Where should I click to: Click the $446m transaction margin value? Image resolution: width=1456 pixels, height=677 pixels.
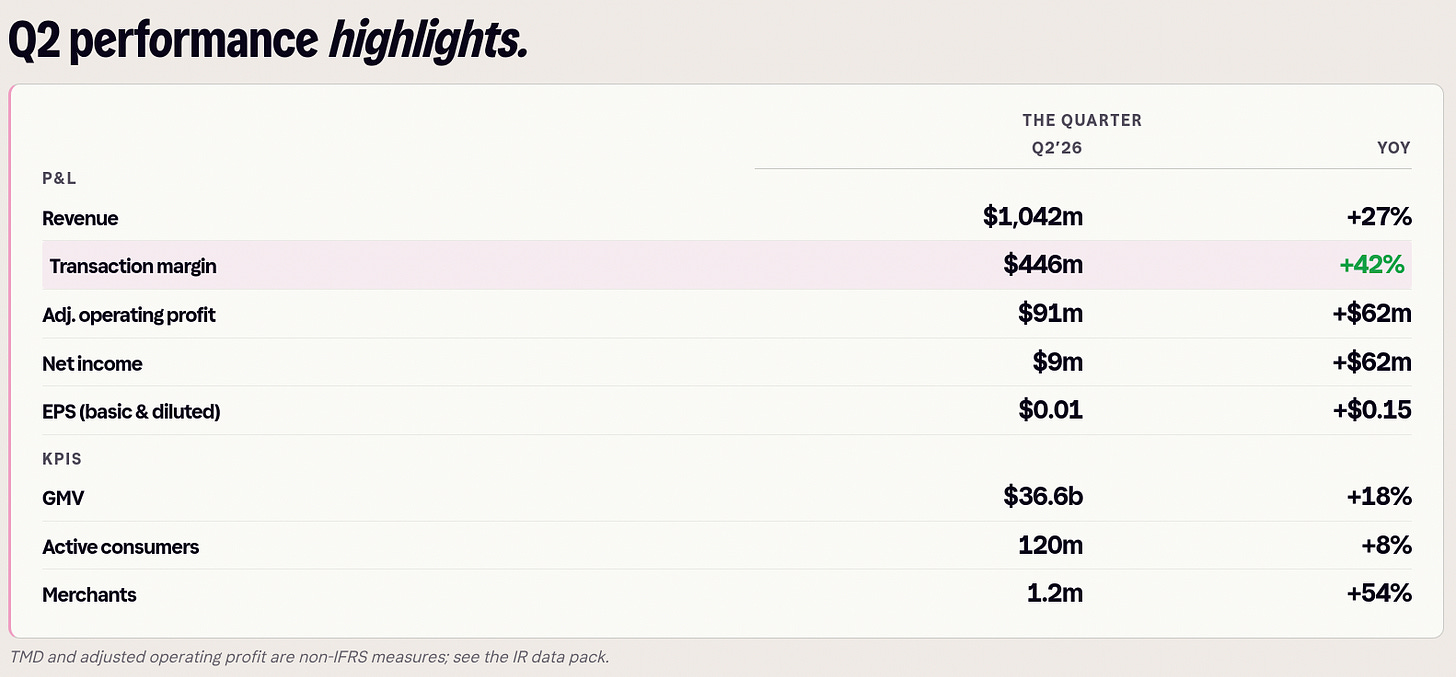pyautogui.click(x=1043, y=265)
